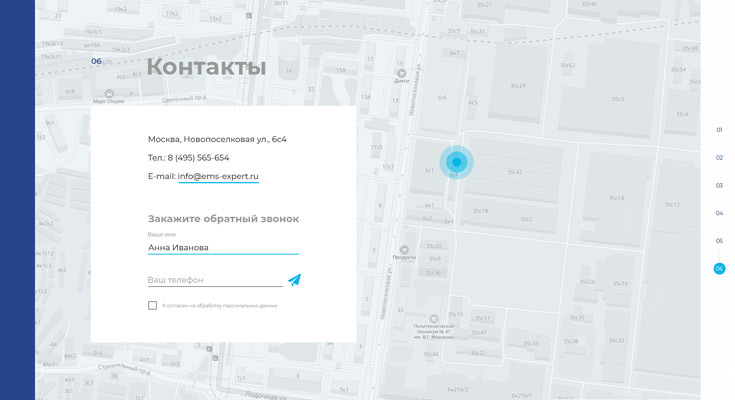
Task: Click the Диски shop icon on map
Action: coord(402,73)
